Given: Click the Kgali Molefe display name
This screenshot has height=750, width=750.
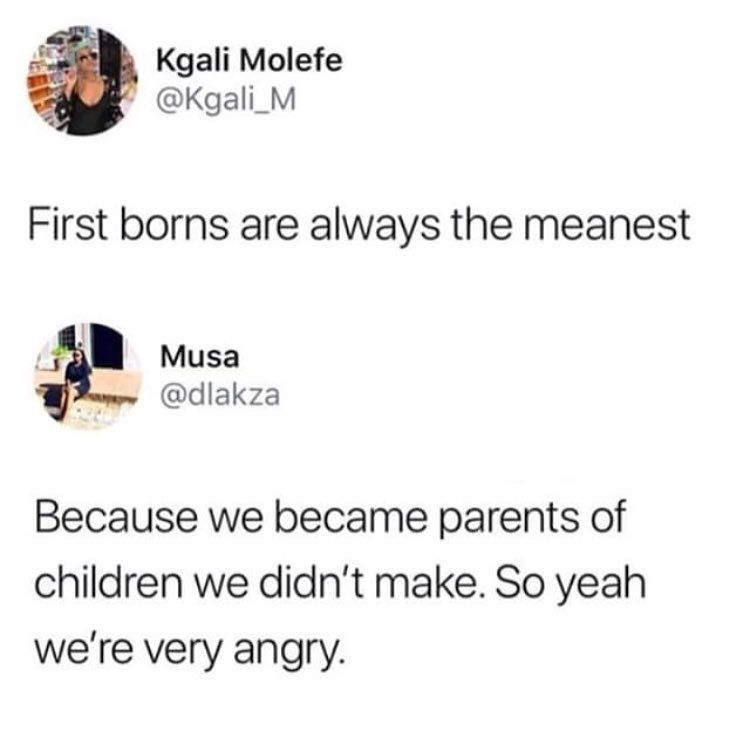Looking at the screenshot, I should tap(250, 62).
